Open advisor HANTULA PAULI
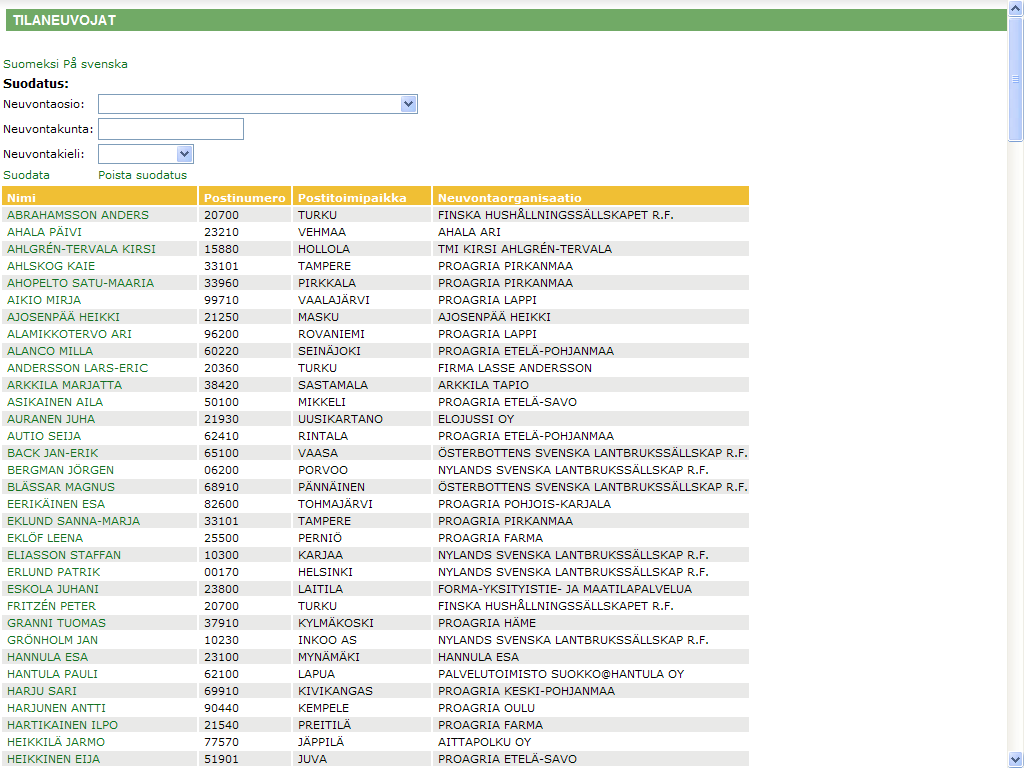The width and height of the screenshot is (1024, 768). [x=52, y=673]
